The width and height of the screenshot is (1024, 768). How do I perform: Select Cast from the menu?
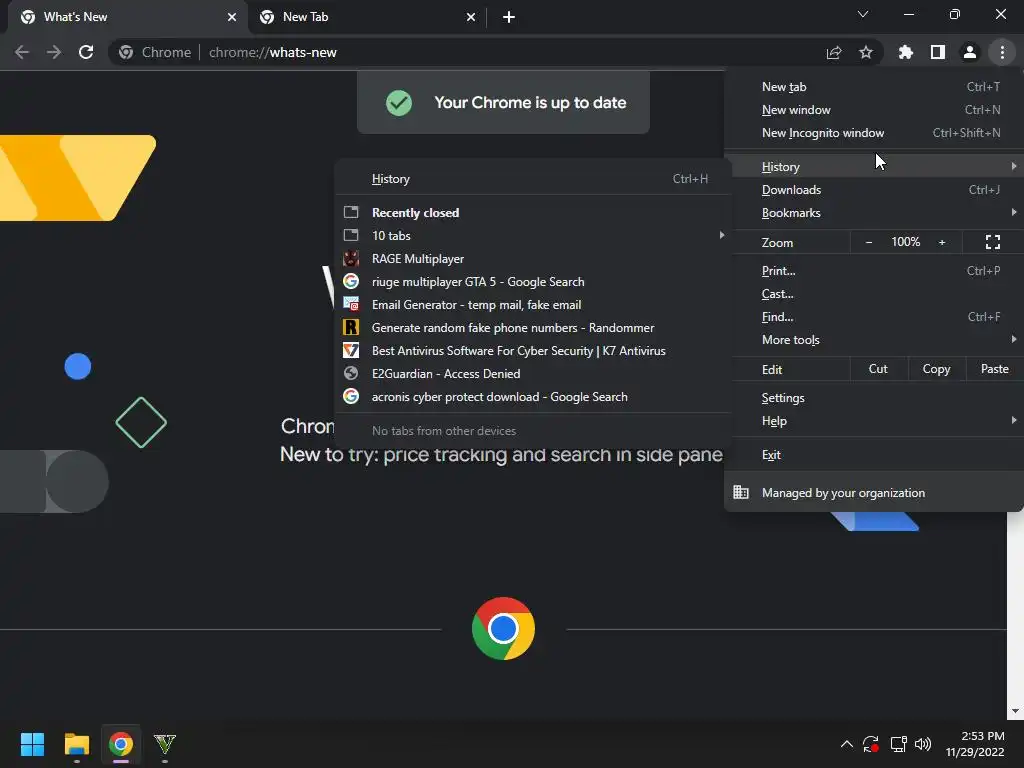pos(874,294)
